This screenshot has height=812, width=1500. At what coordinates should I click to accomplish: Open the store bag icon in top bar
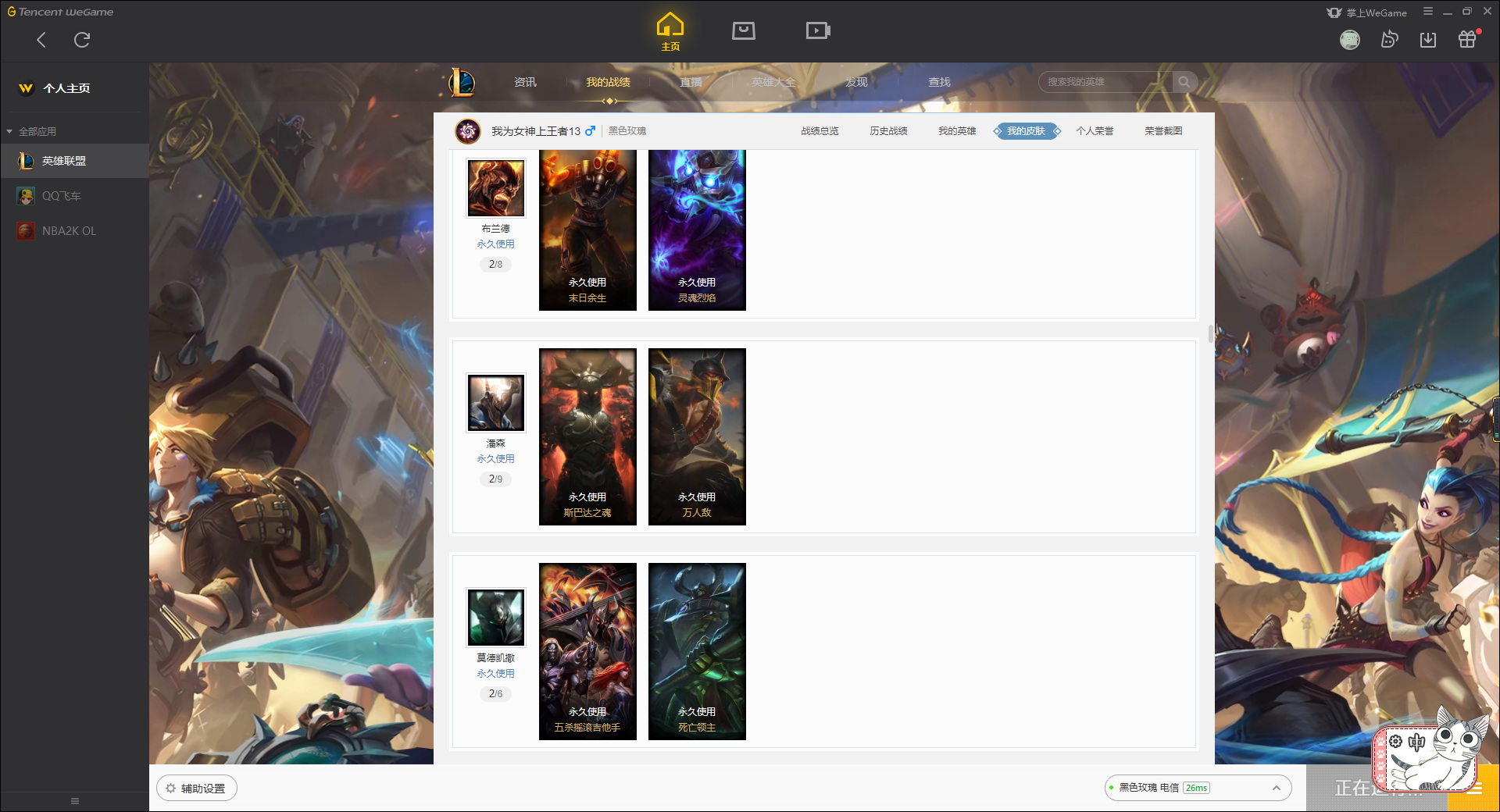click(x=744, y=30)
